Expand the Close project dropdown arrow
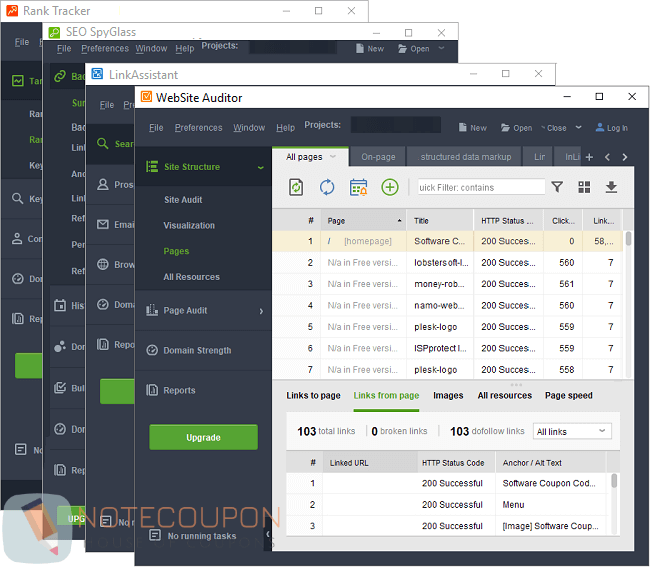Viewport: 650px width, 567px height. pos(578,127)
